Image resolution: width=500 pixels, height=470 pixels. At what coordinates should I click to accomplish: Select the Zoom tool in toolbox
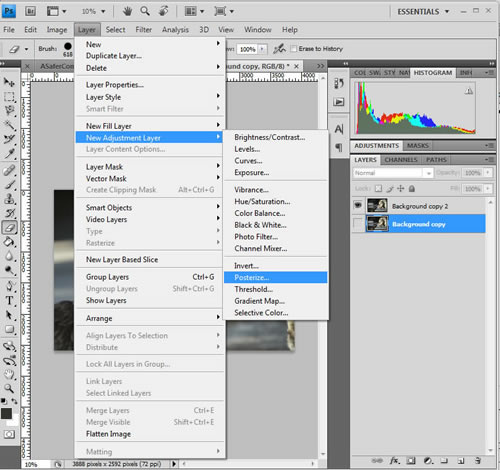click(9, 388)
